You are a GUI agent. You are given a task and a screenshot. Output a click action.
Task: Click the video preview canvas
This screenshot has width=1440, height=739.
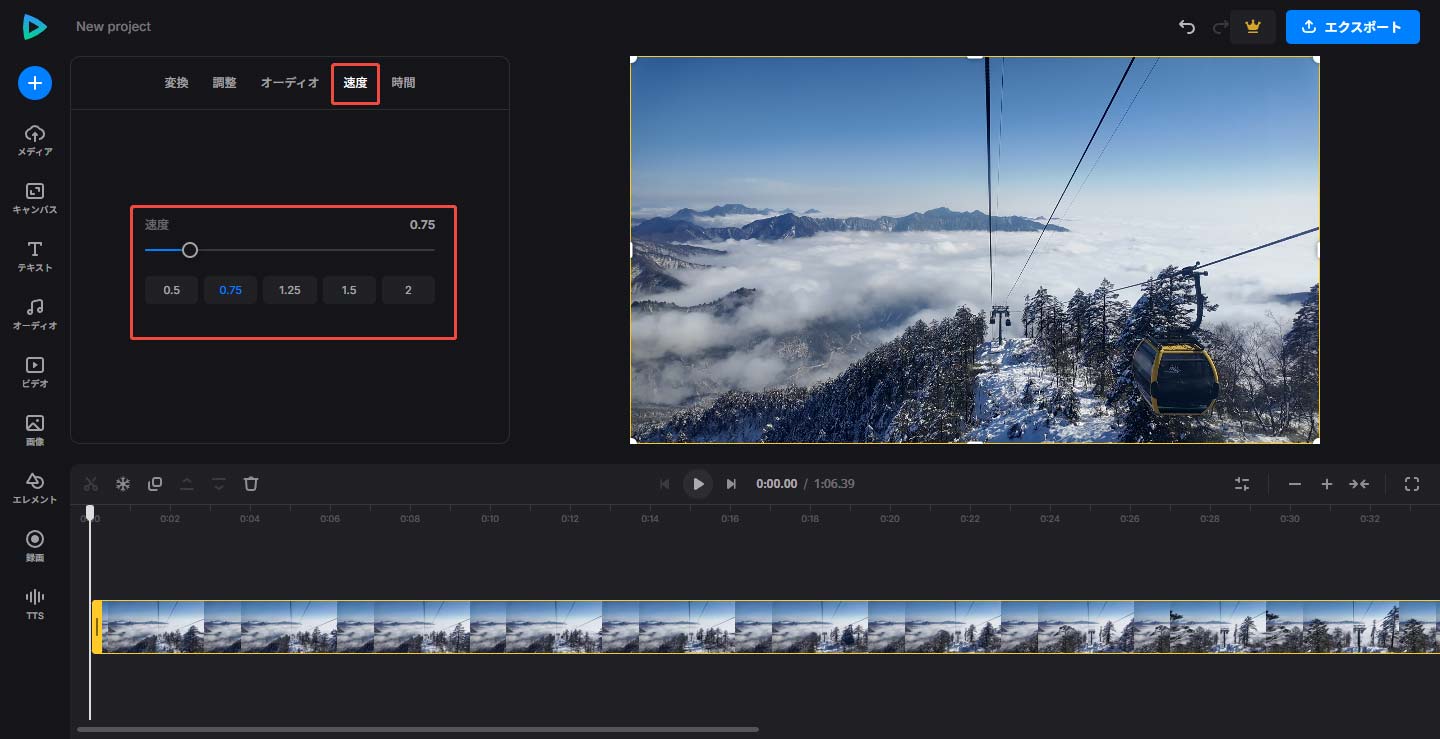click(x=975, y=250)
